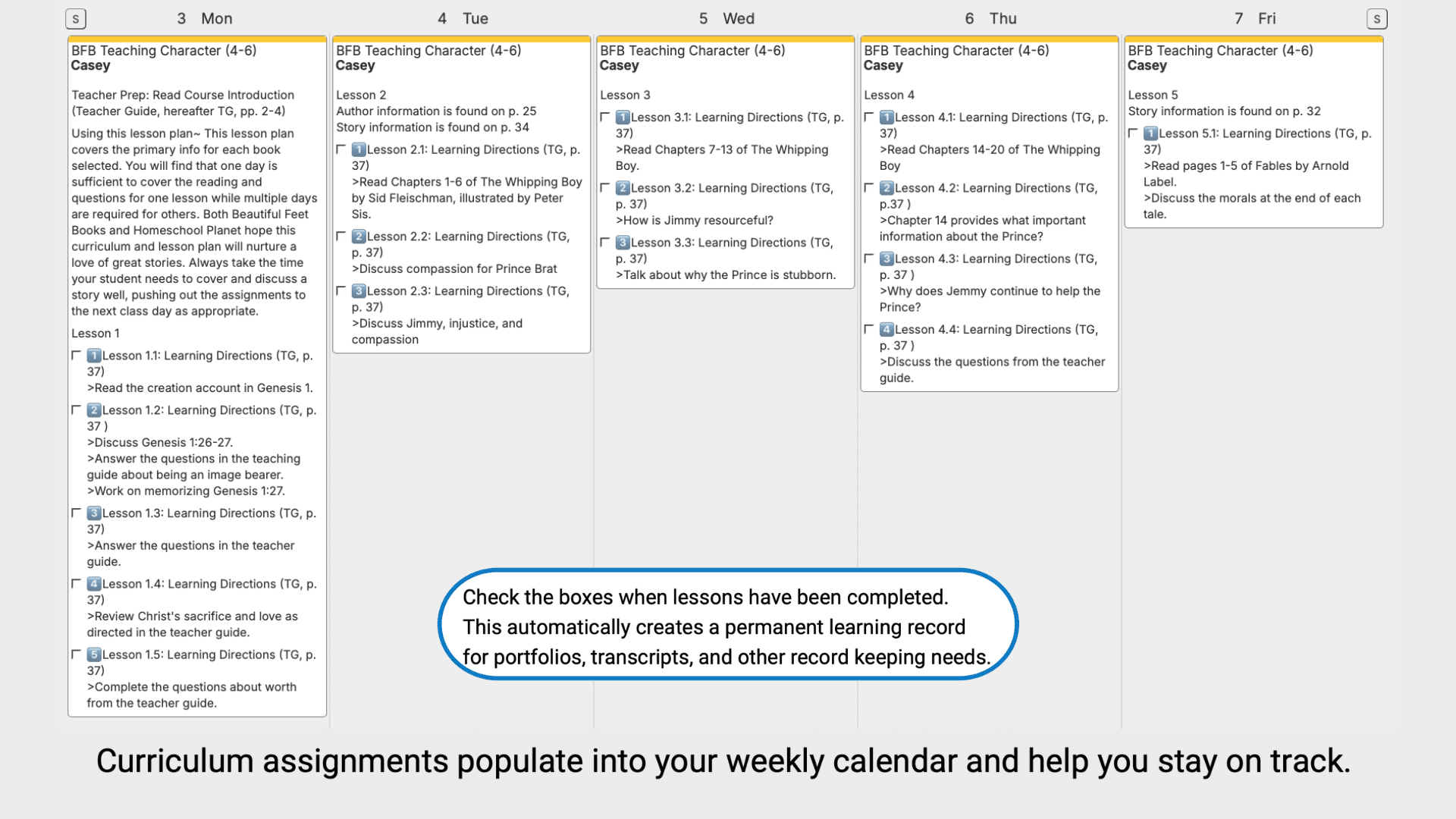Check the Lesson 1.2 checkbox
The width and height of the screenshot is (1456, 819).
(x=76, y=409)
